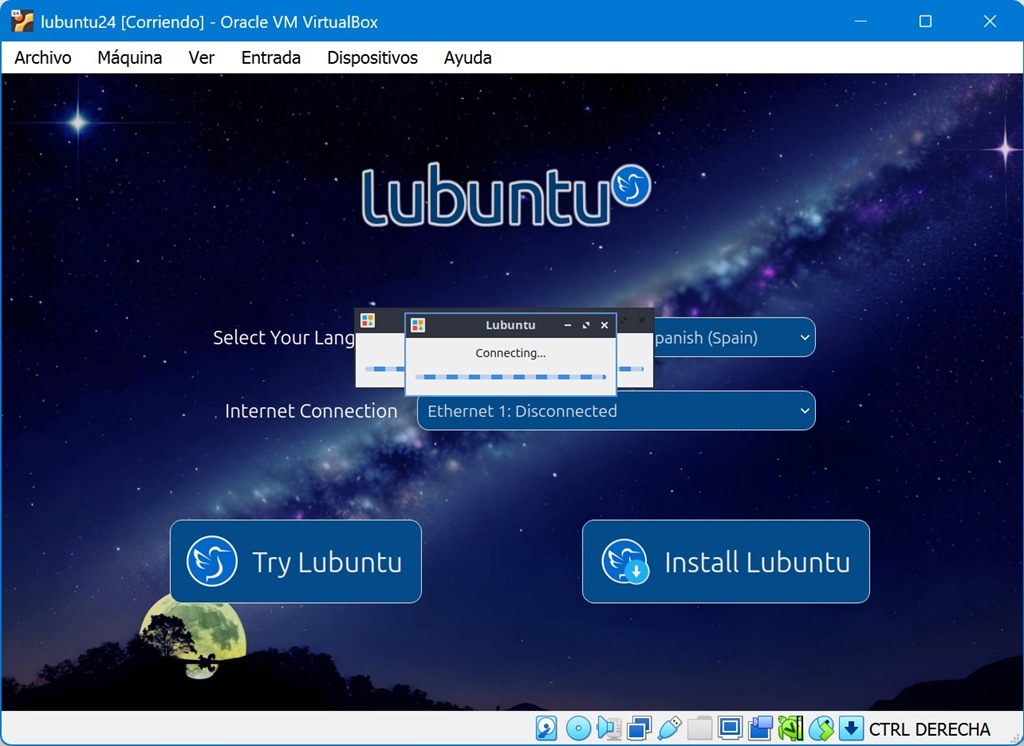1024x746 pixels.
Task: Click the virtual display status icon
Action: pyautogui.click(x=730, y=728)
